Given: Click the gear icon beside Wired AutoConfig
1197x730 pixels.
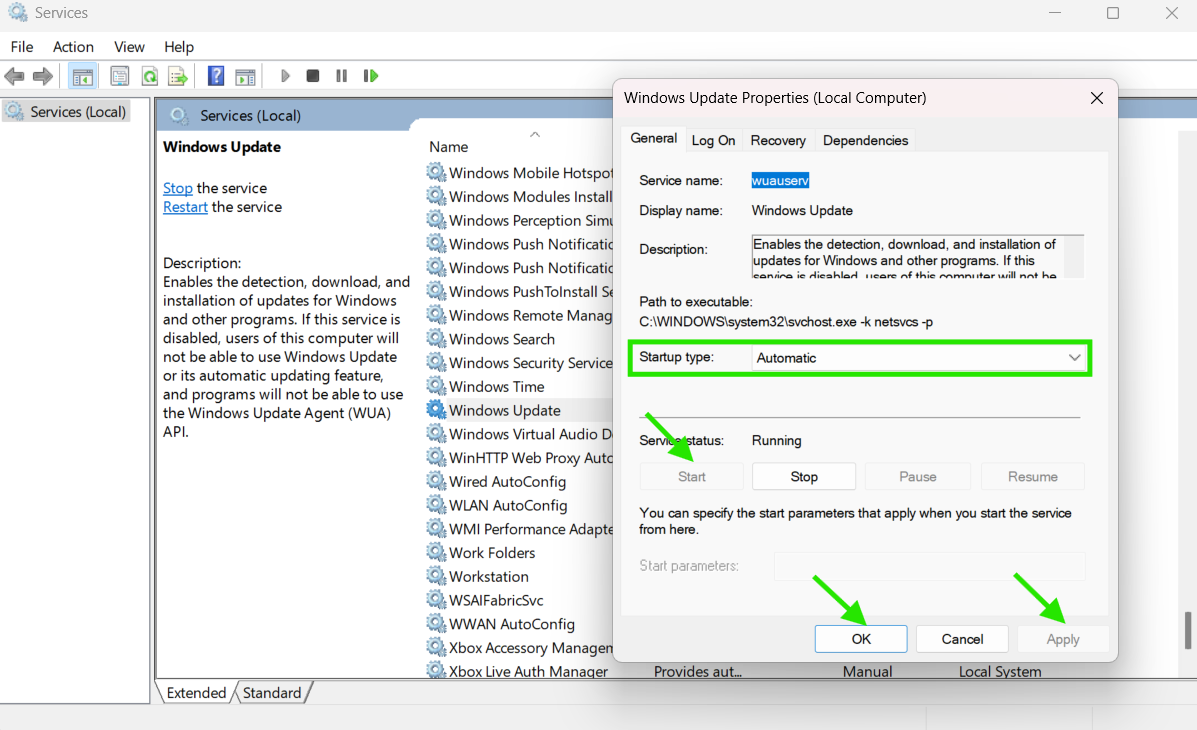Looking at the screenshot, I should tap(436, 480).
